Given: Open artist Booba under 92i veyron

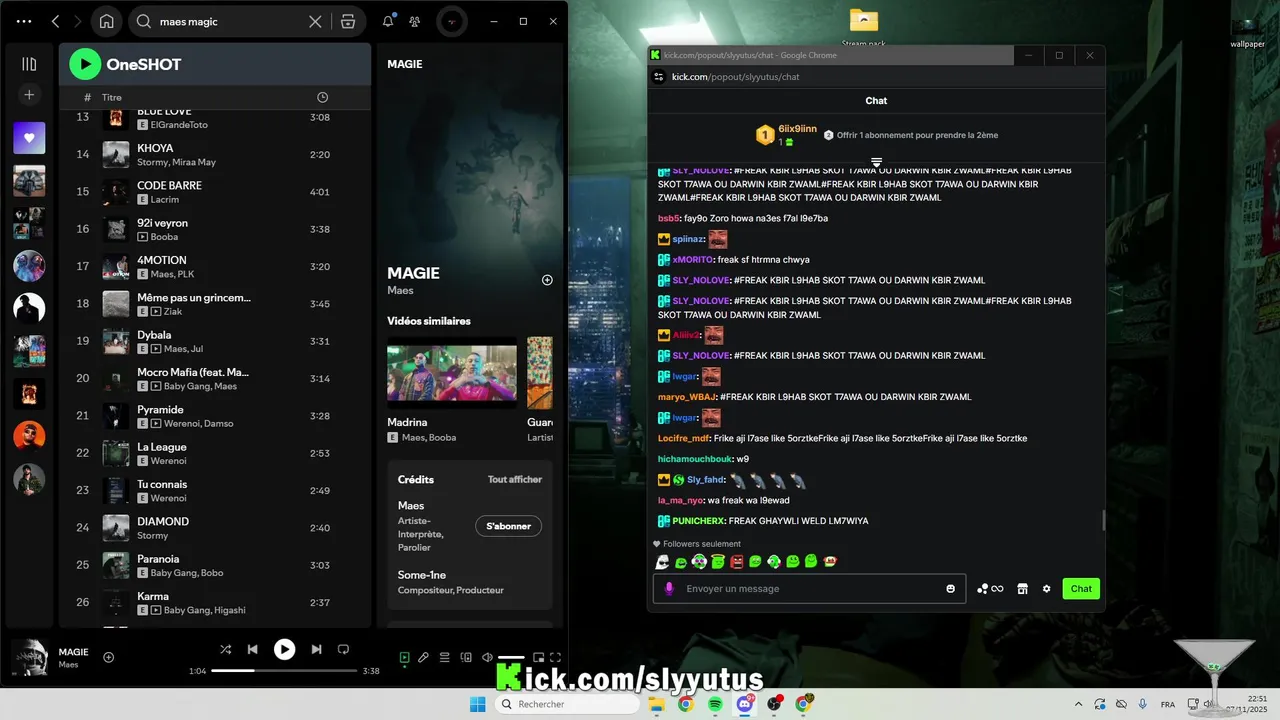Looking at the screenshot, I should click(164, 237).
